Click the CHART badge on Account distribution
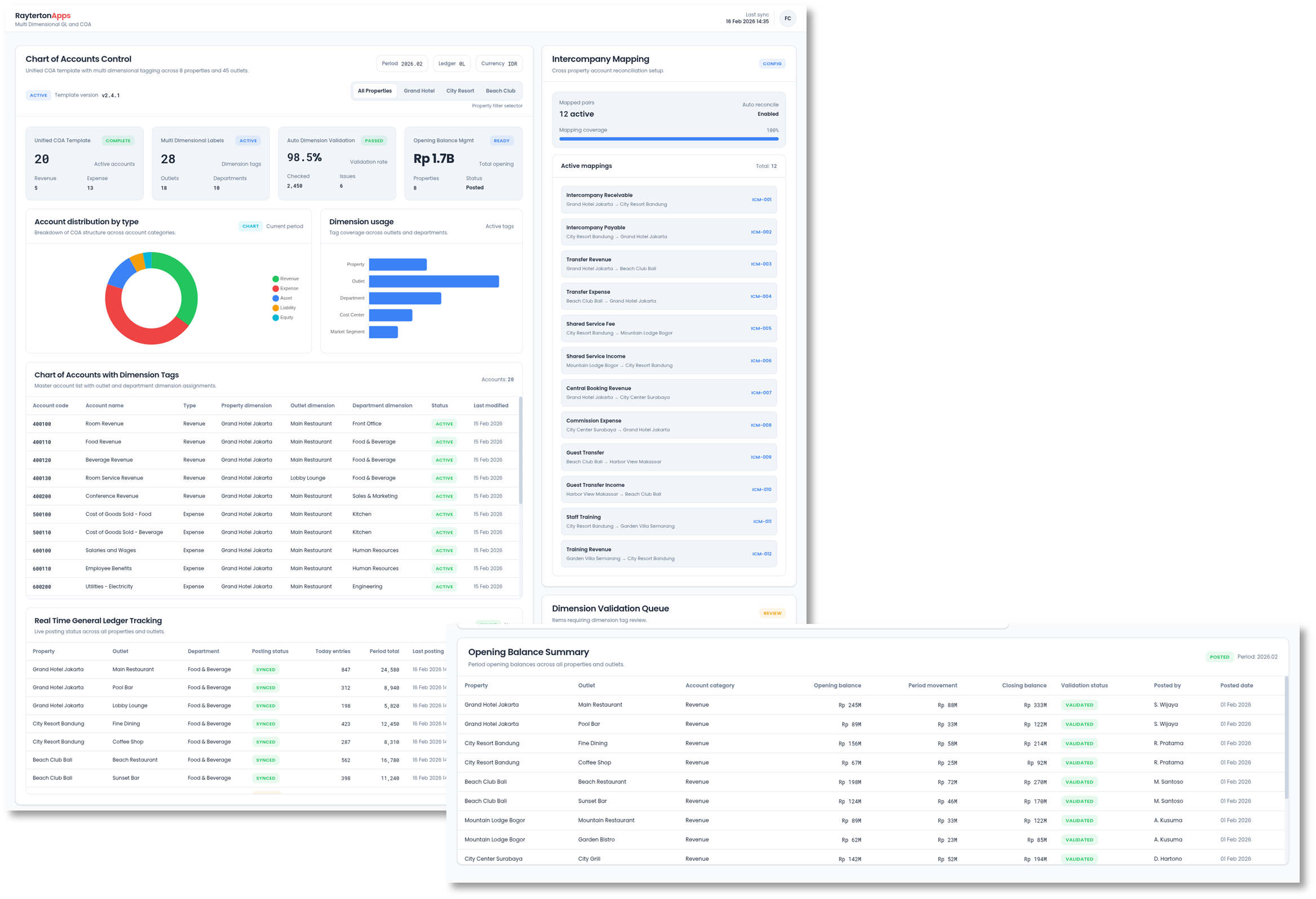 (x=250, y=226)
